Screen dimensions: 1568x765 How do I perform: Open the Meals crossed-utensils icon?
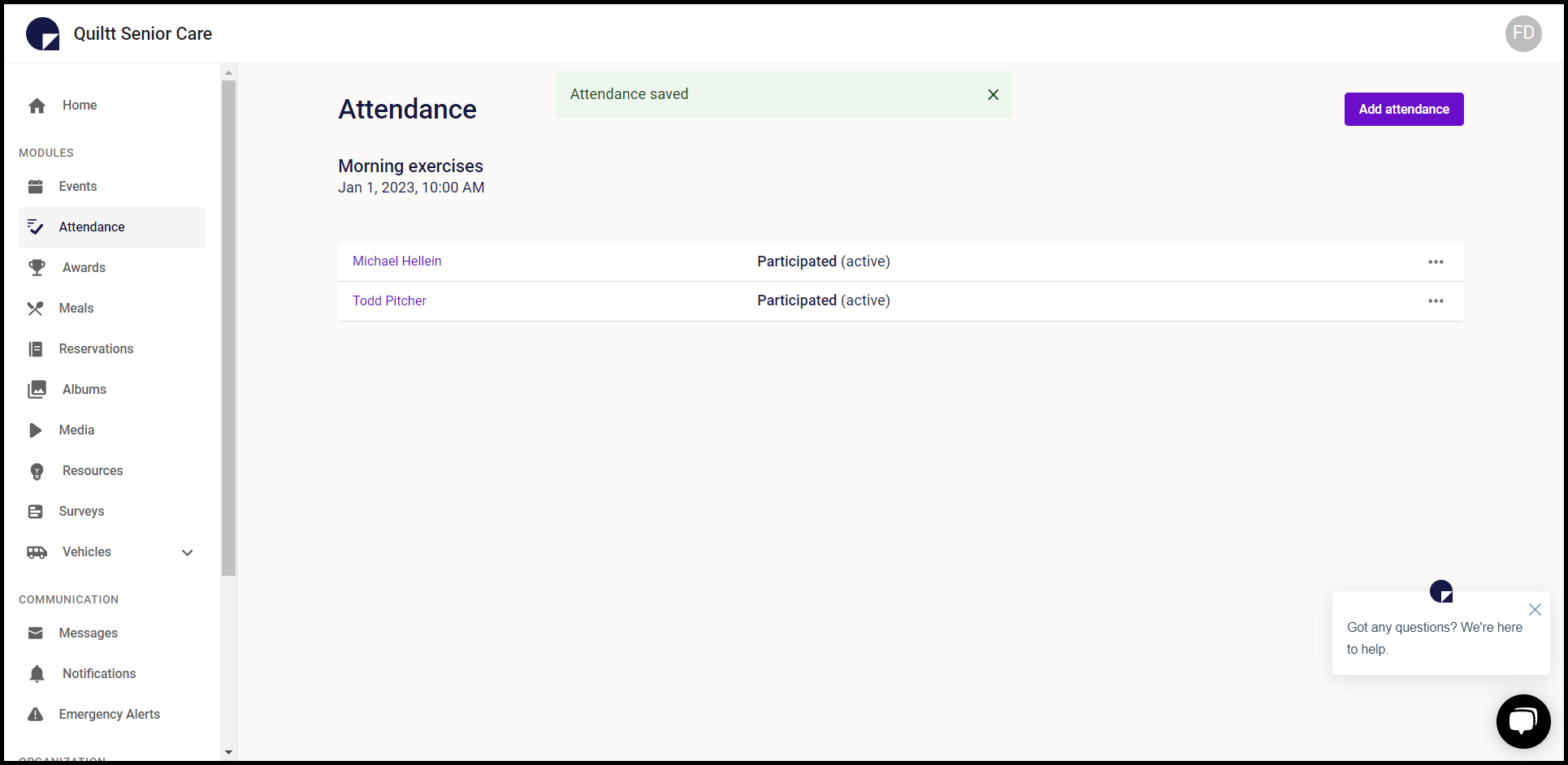click(x=36, y=308)
